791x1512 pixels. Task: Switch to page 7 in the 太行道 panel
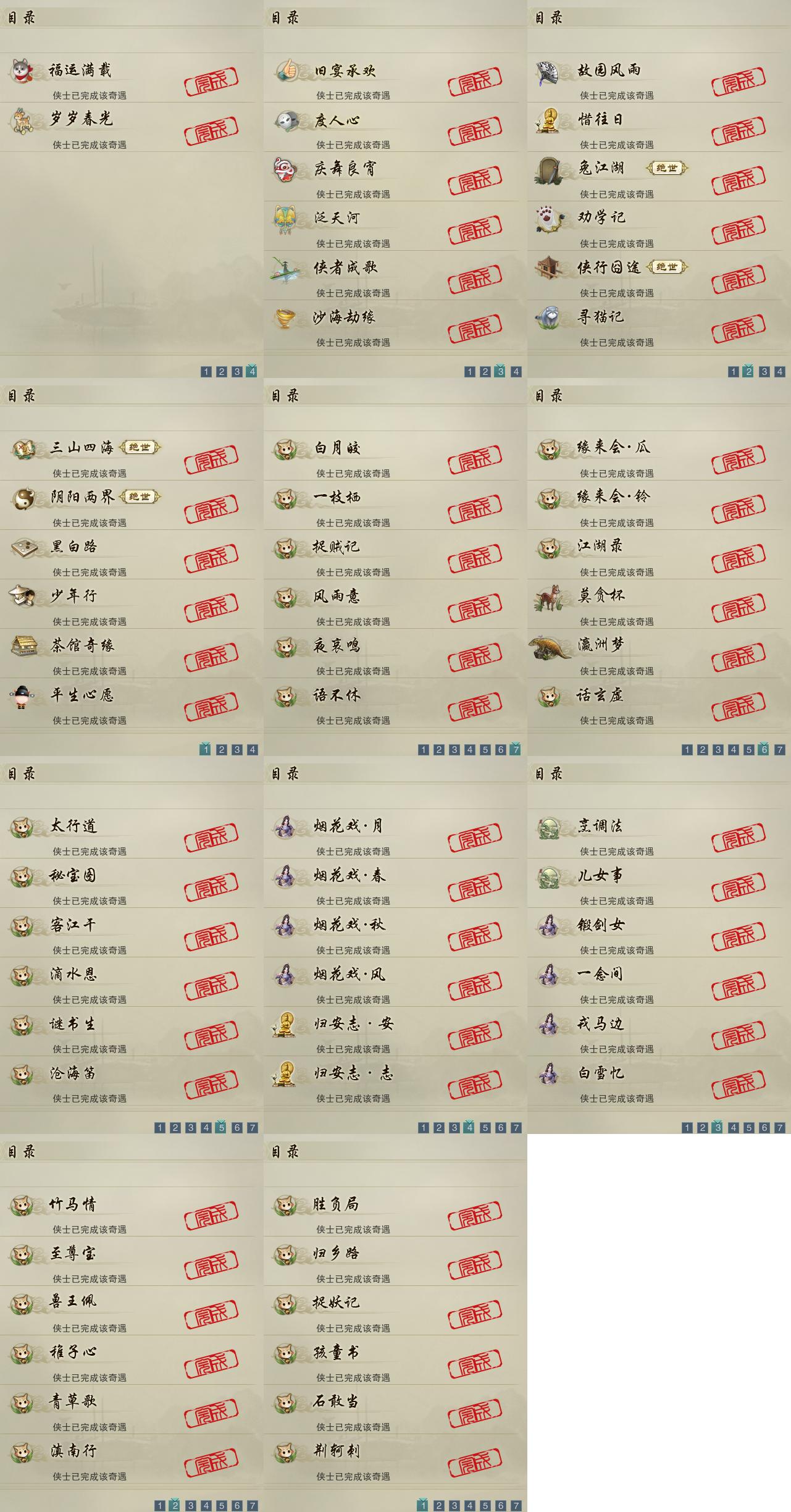[253, 1128]
